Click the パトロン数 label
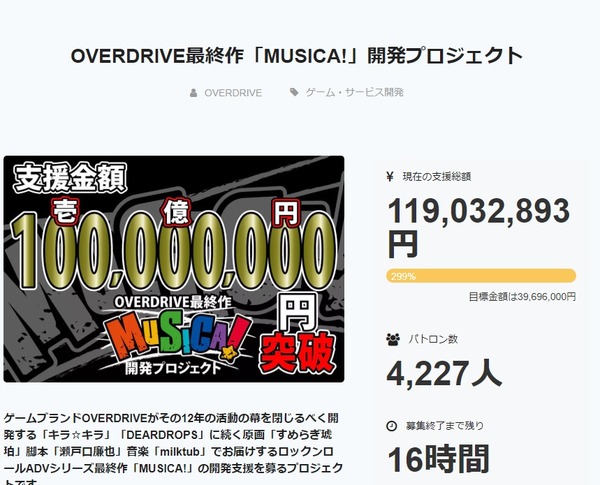Image resolution: width=600 pixels, height=485 pixels. click(x=433, y=339)
